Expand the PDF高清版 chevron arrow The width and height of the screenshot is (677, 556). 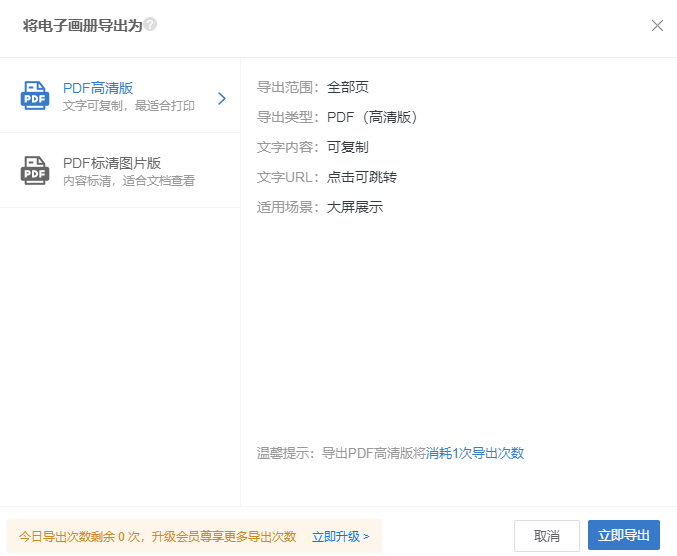(x=222, y=98)
